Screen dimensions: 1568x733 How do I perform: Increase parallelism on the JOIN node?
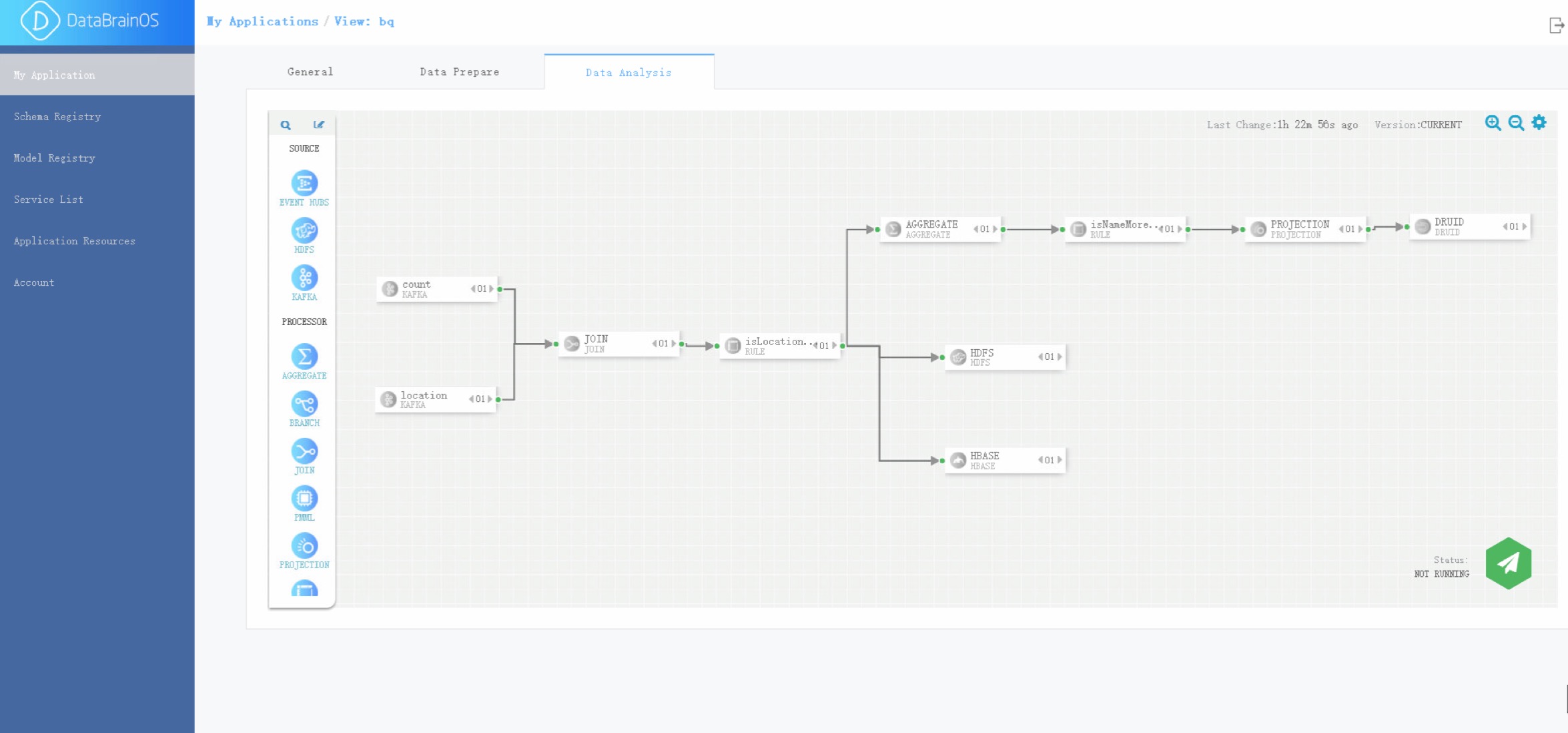673,344
